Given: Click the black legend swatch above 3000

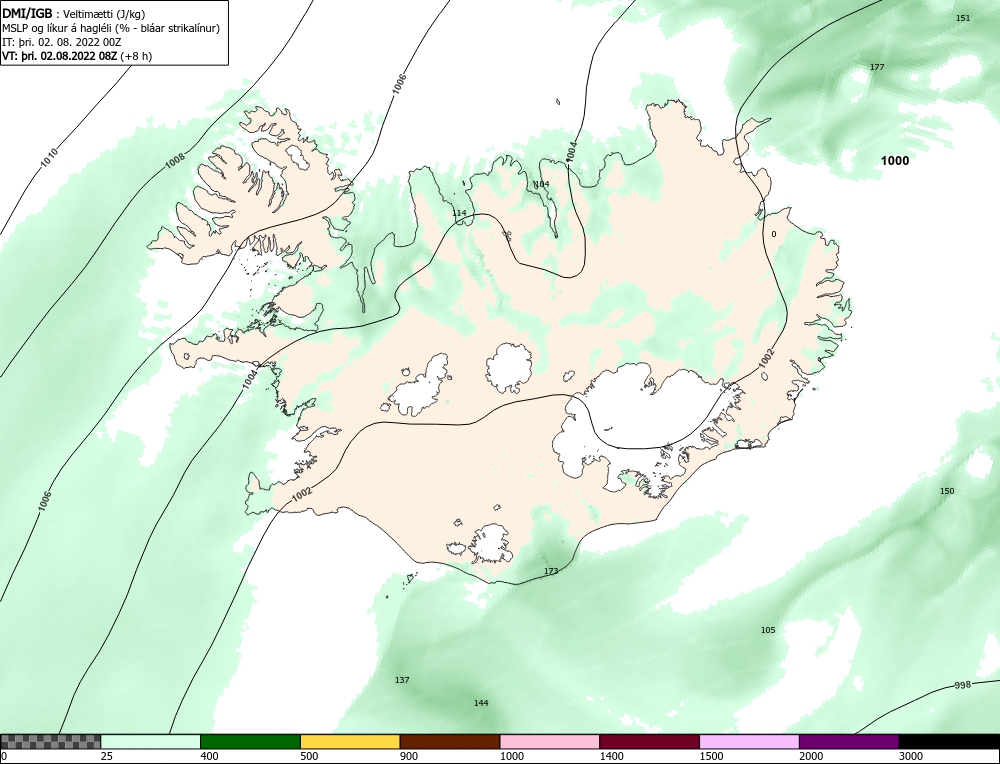Looking at the screenshot, I should (x=949, y=741).
